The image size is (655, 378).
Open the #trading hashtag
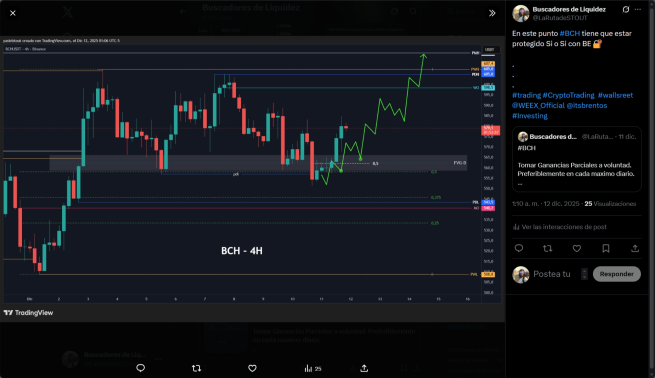pyautogui.click(x=526, y=95)
